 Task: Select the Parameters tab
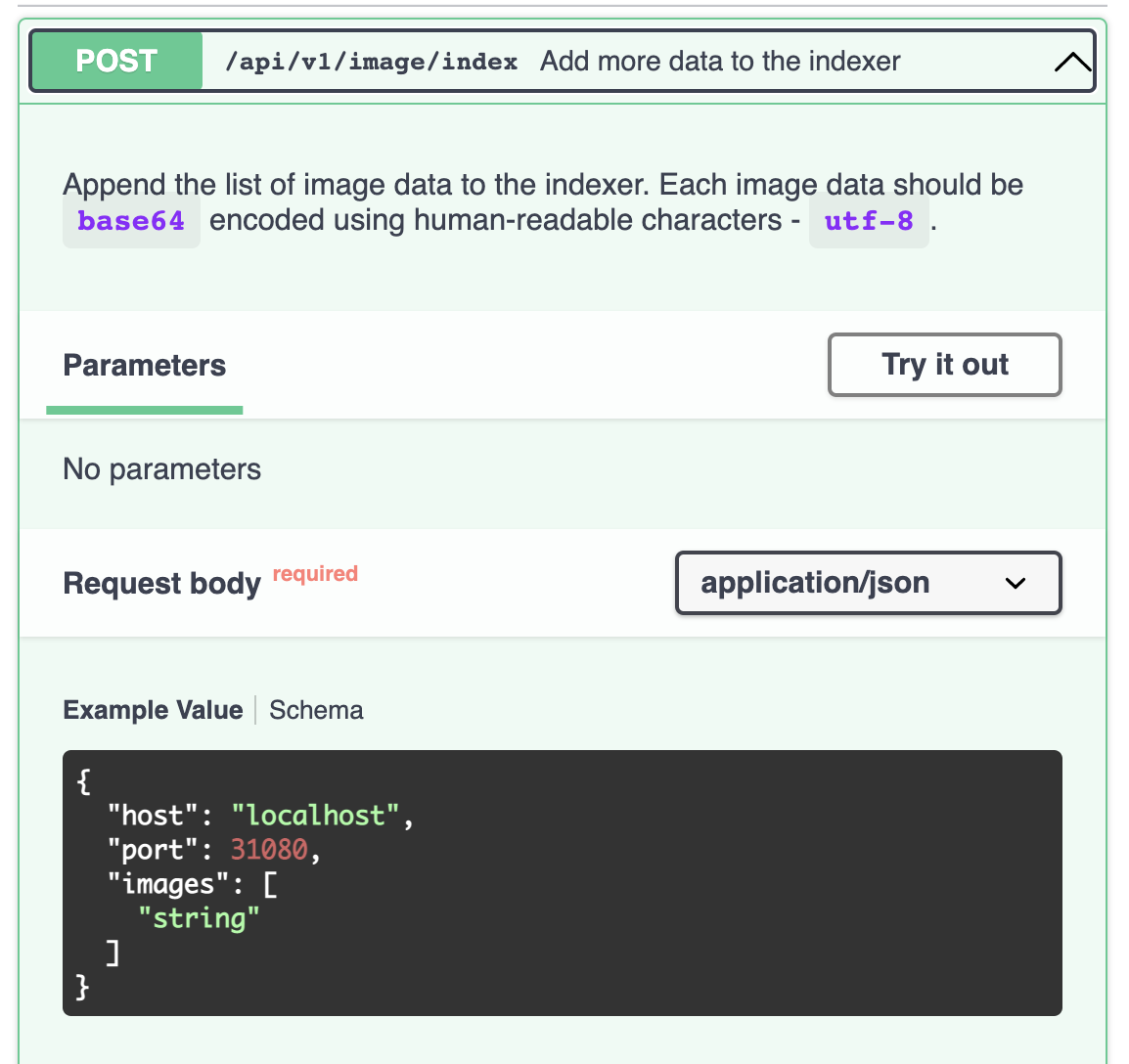(x=145, y=366)
